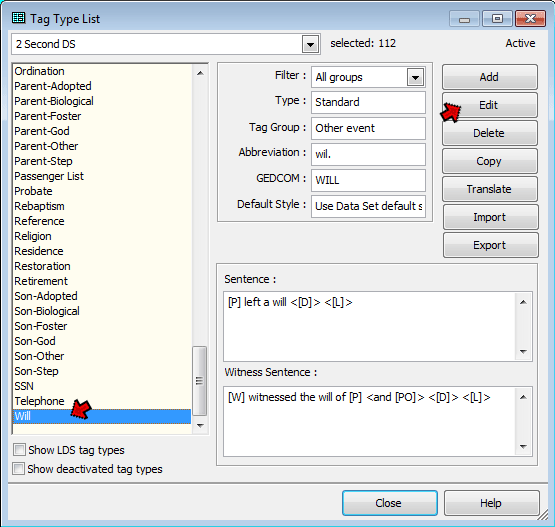Click the Export button
555x527 pixels.
[490, 245]
